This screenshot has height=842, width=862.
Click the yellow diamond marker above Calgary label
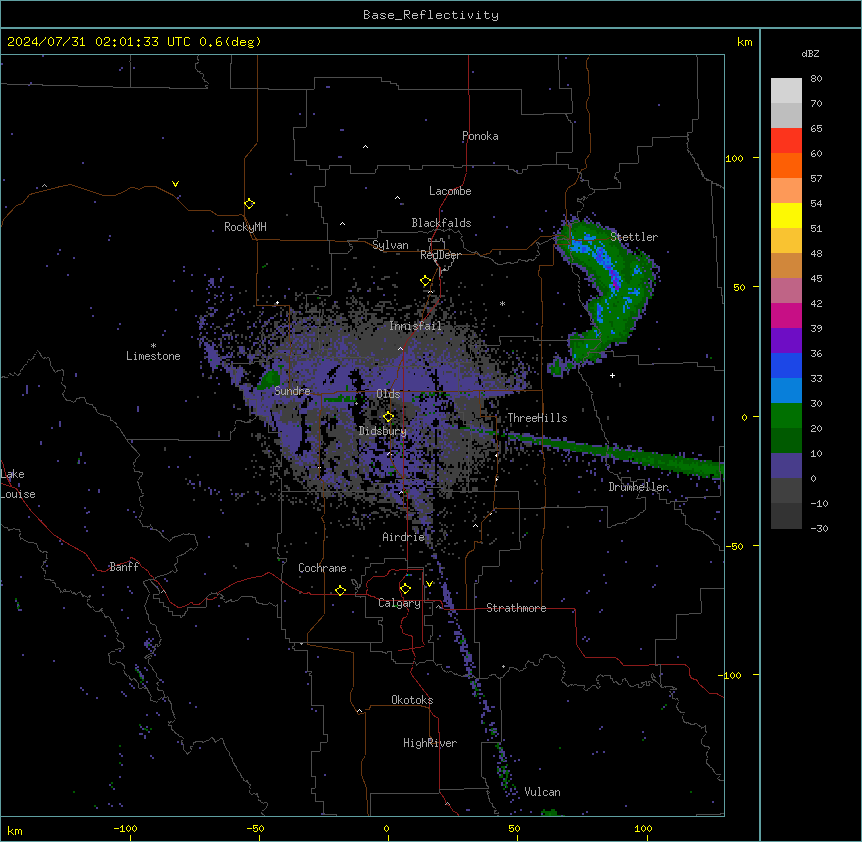405,589
